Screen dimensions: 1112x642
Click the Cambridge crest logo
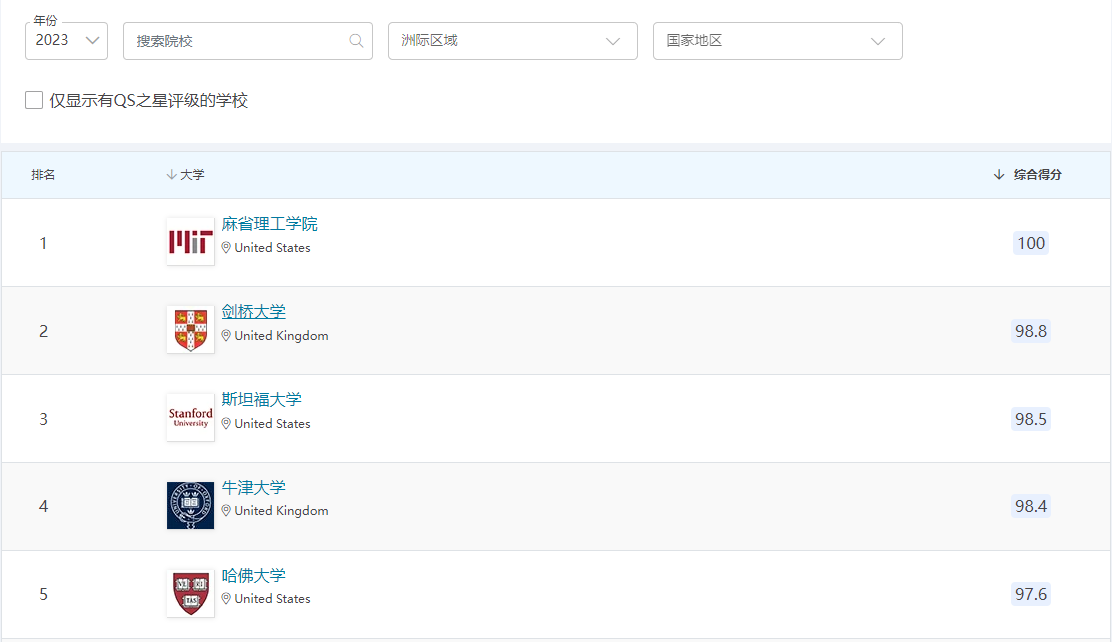pyautogui.click(x=190, y=330)
